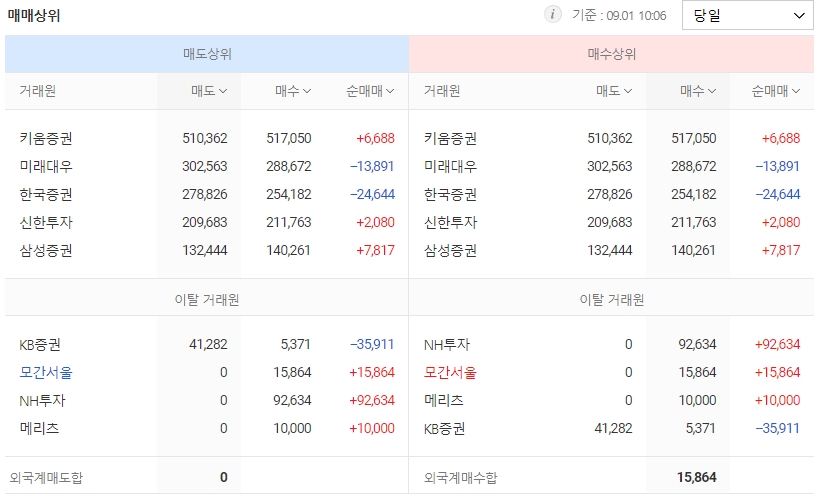The width and height of the screenshot is (819, 501).
Task: Click 모간서울 in the 매도상위 이탈 list
Action: click(x=46, y=372)
